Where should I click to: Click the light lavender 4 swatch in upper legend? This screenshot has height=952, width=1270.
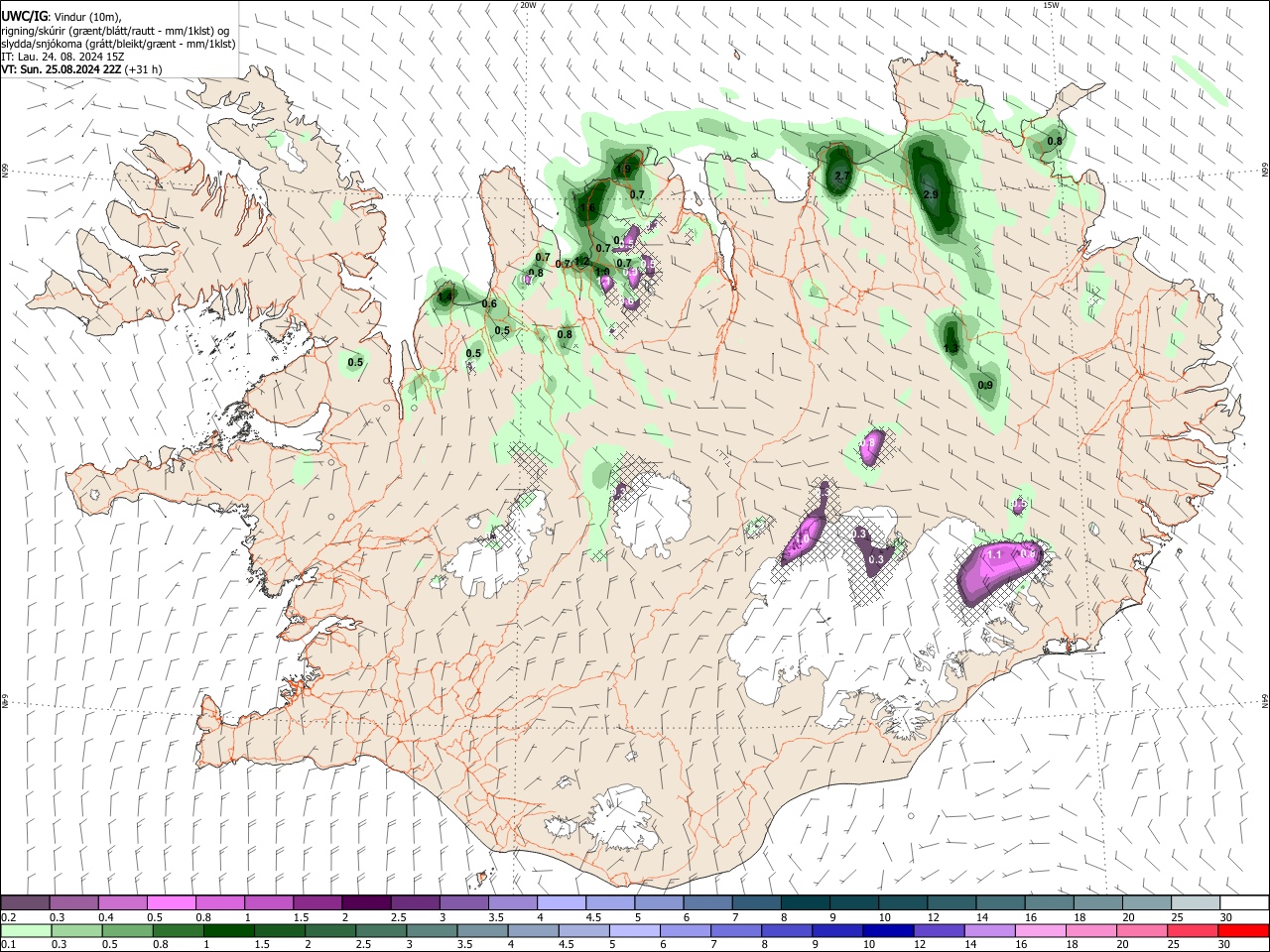562,903
